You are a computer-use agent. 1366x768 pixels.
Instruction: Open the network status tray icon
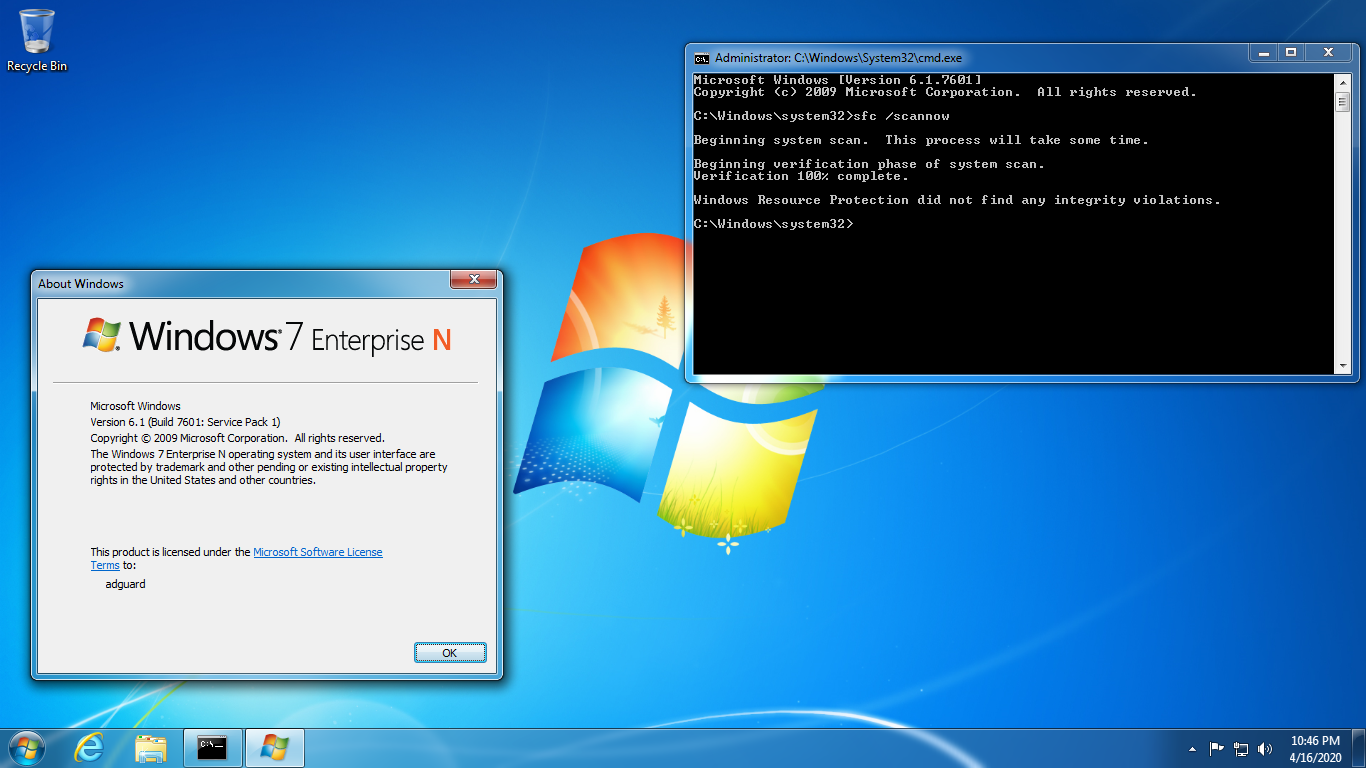coord(1241,748)
